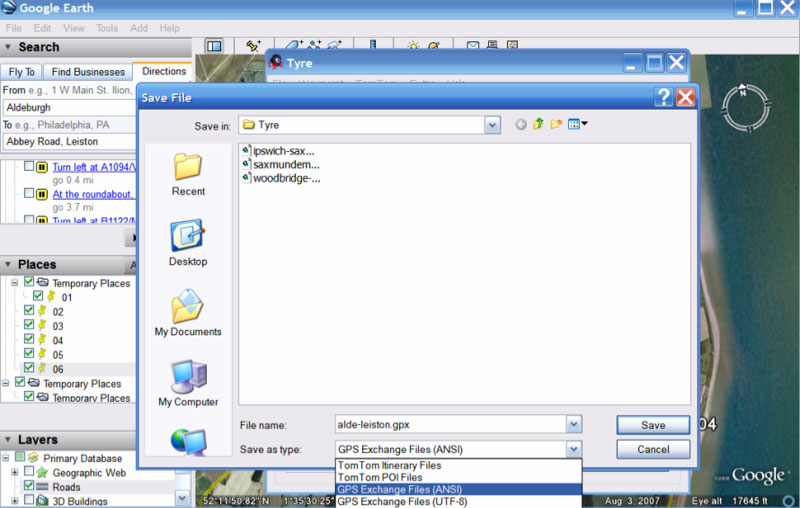Screen dimensions: 800x508
Task: Open the Desktop shortcut in Save dialog
Action: 188,243
